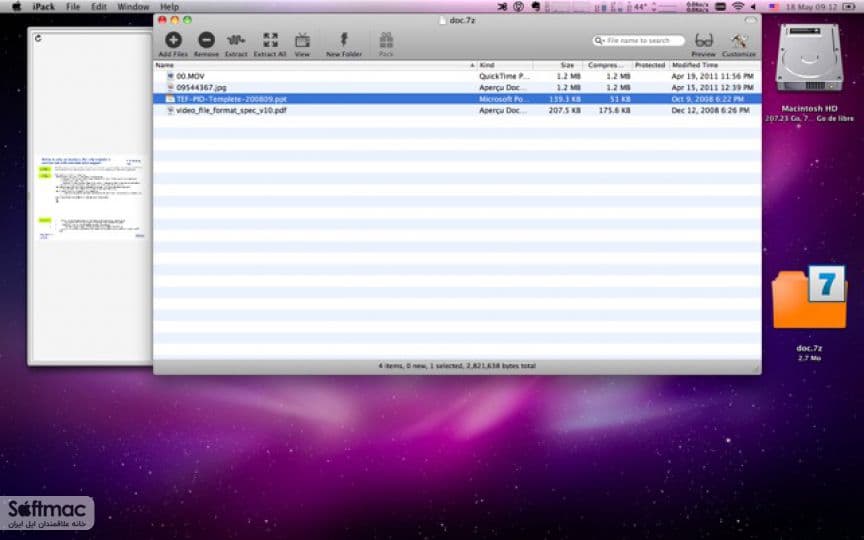This screenshot has width=864, height=540.
Task: Click the Remove toolbar icon
Action: click(x=206, y=40)
